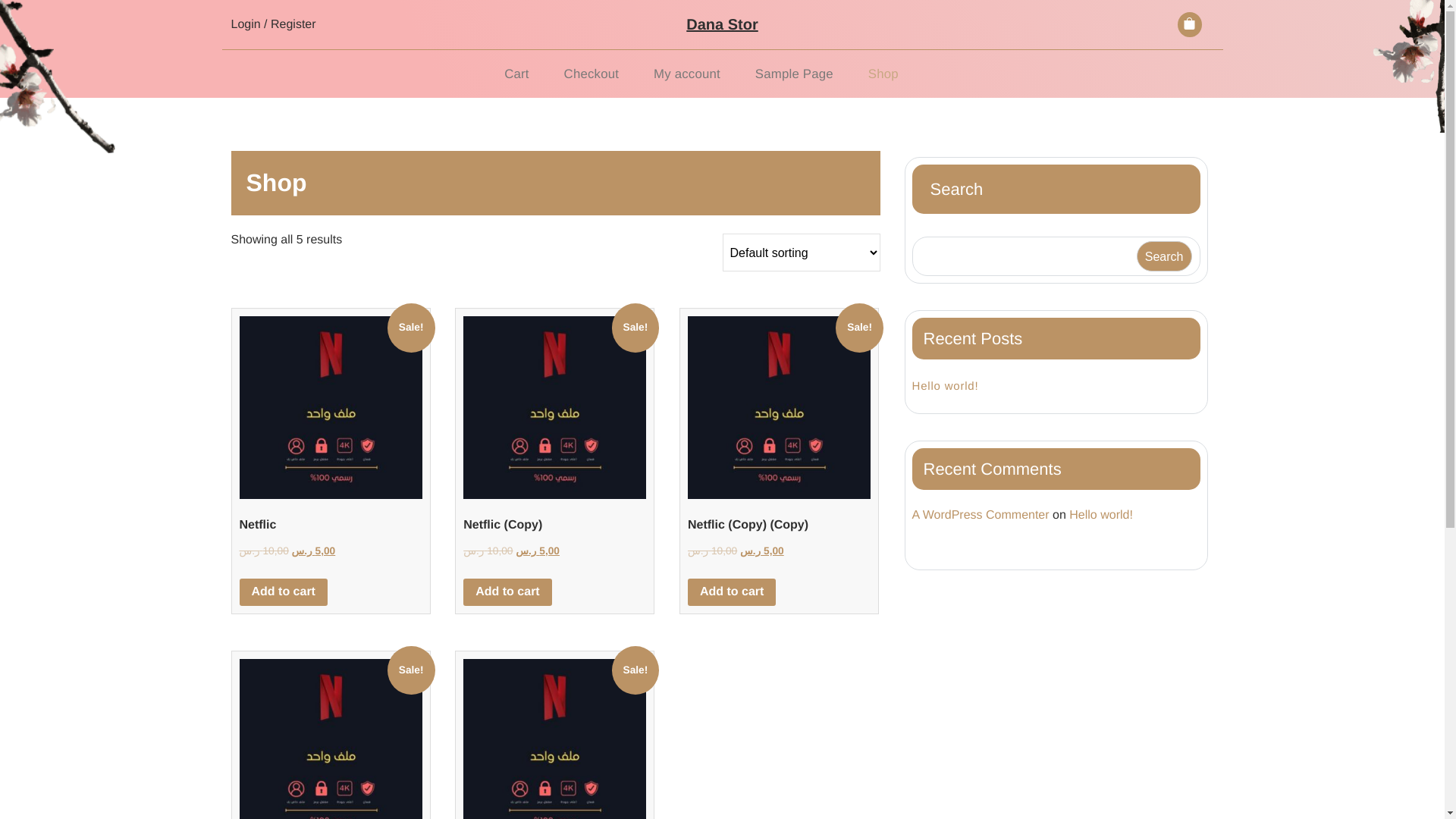The width and height of the screenshot is (1456, 819).
Task: Open the Hello world! recent post
Action: [945, 386]
